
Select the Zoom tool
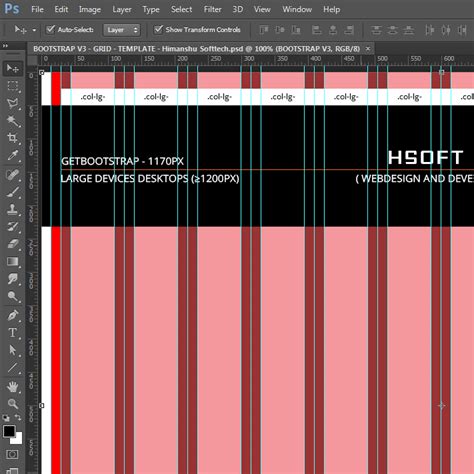[13, 404]
